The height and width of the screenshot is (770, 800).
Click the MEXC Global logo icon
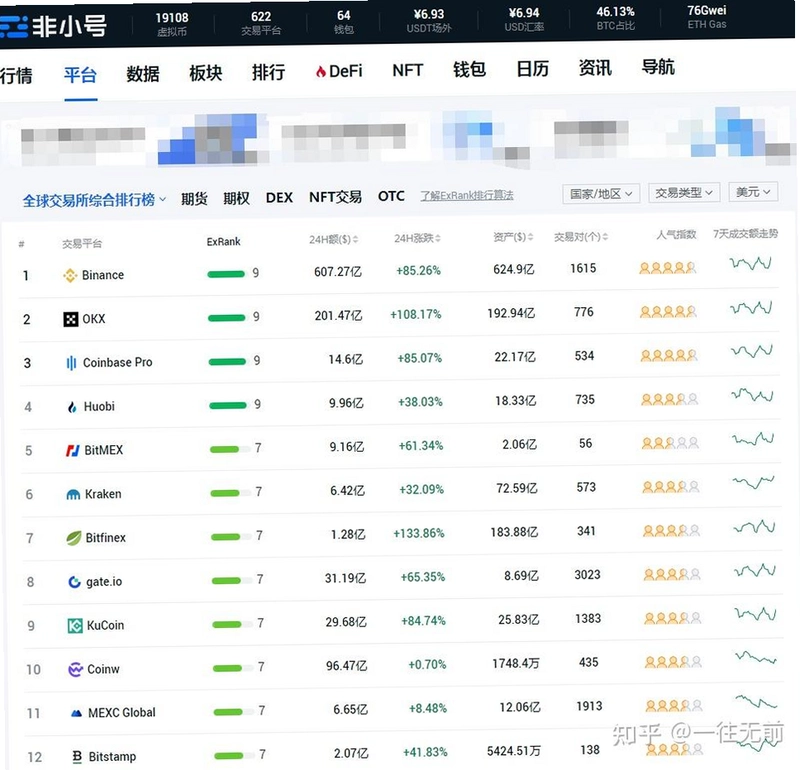77,713
